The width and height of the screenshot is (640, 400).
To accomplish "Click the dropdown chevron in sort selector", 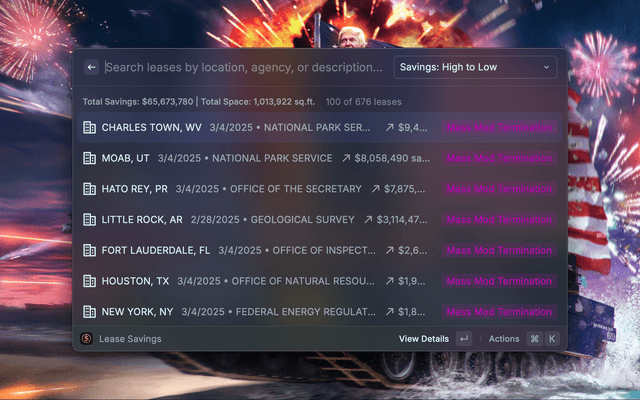I will 546,68.
